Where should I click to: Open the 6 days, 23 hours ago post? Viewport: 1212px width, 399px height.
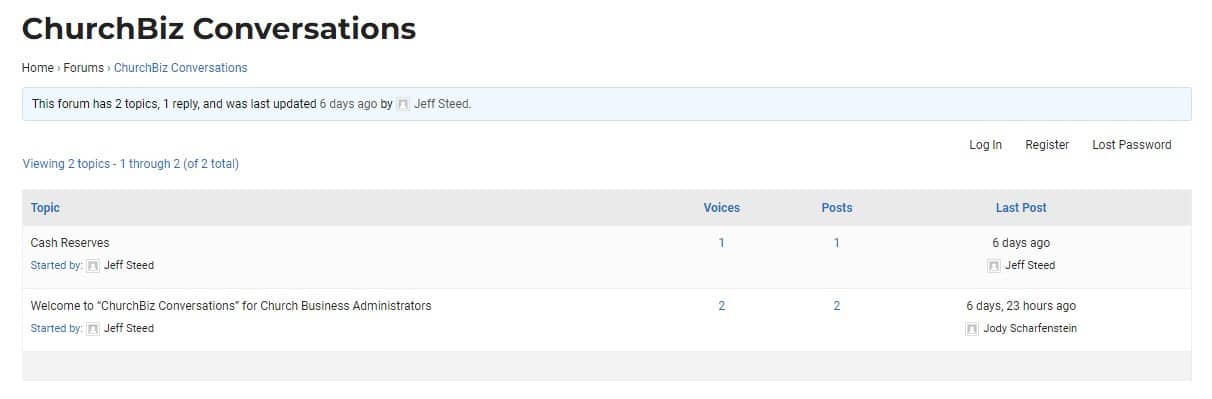(x=1021, y=306)
